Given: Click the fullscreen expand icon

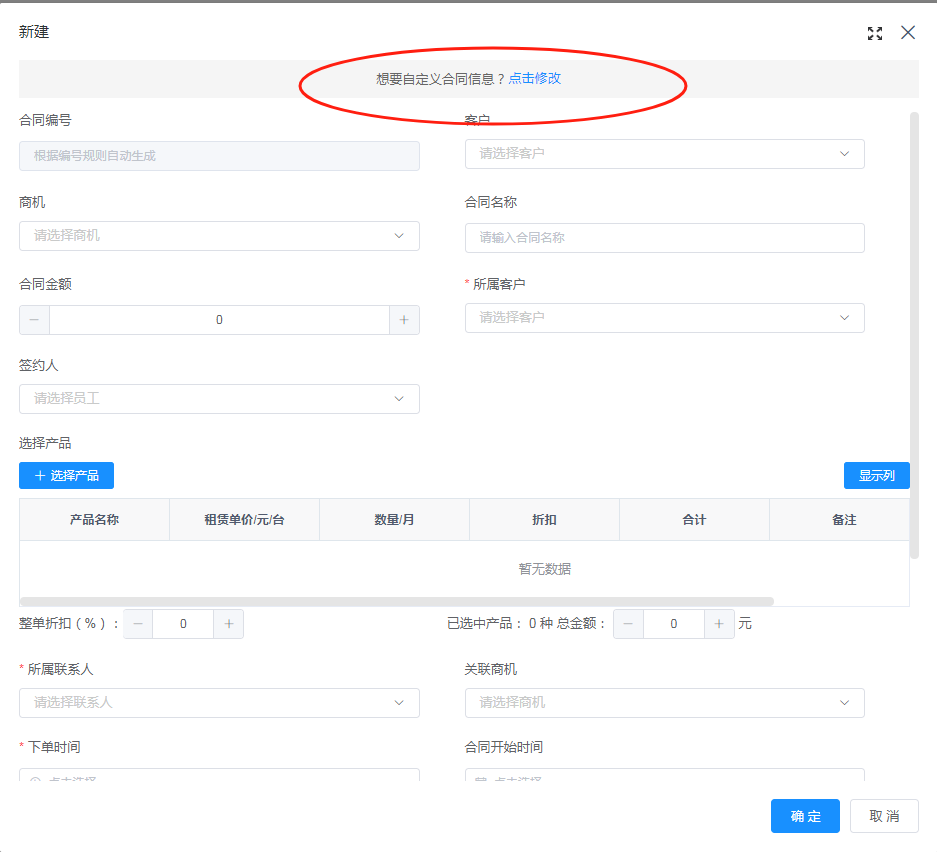Looking at the screenshot, I should click(x=875, y=33).
